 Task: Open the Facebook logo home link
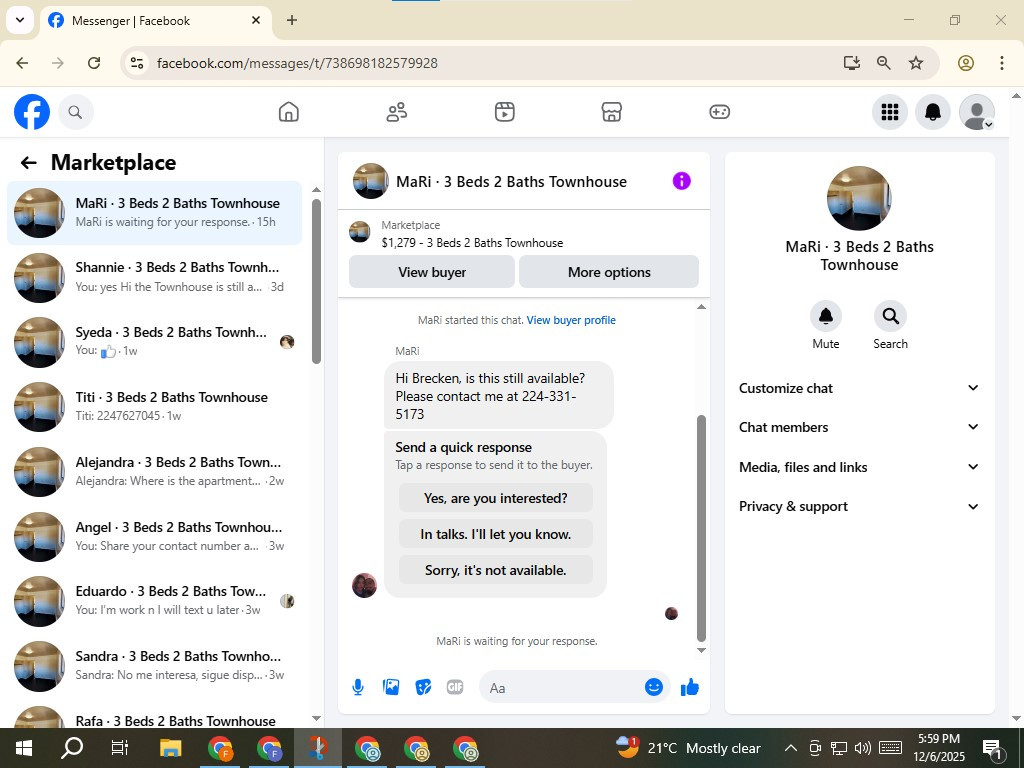point(32,112)
